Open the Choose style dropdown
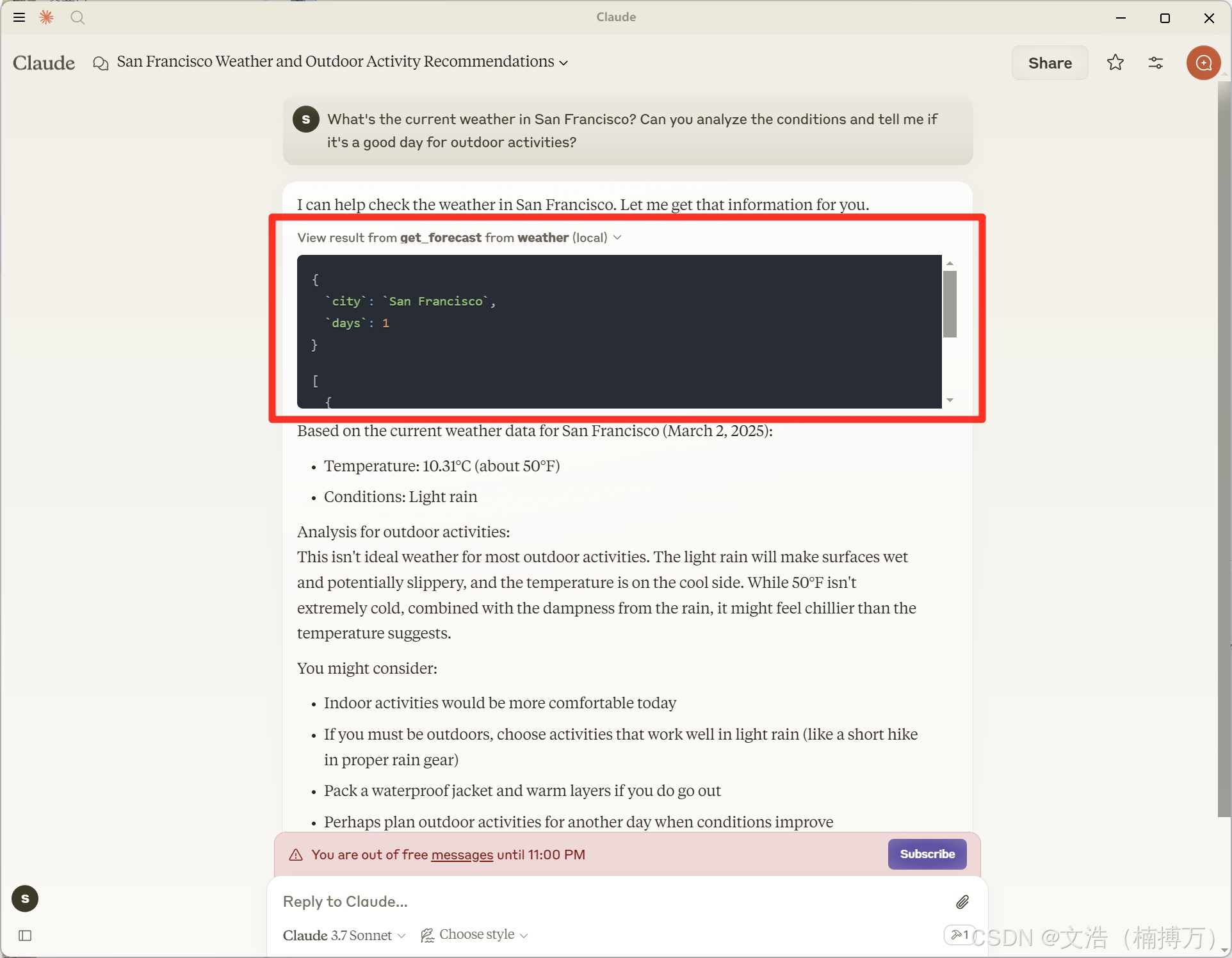1232x958 pixels. pos(474,935)
